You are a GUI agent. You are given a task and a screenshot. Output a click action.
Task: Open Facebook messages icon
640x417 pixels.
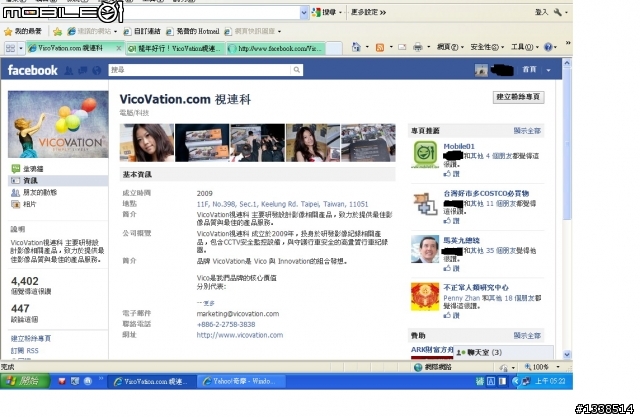coord(83,71)
